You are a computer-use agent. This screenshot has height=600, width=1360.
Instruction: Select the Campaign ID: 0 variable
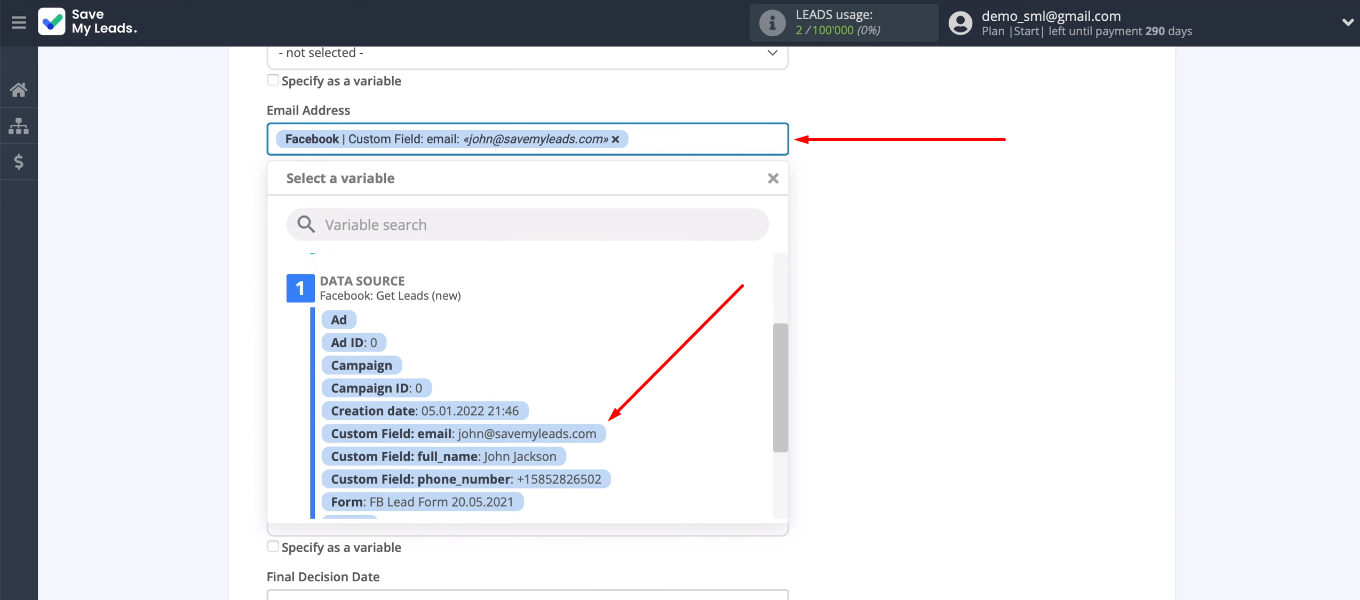coord(377,388)
